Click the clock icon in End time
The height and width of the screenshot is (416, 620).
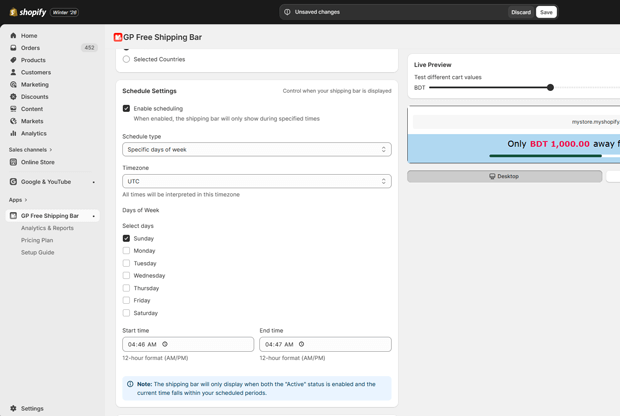click(301, 344)
